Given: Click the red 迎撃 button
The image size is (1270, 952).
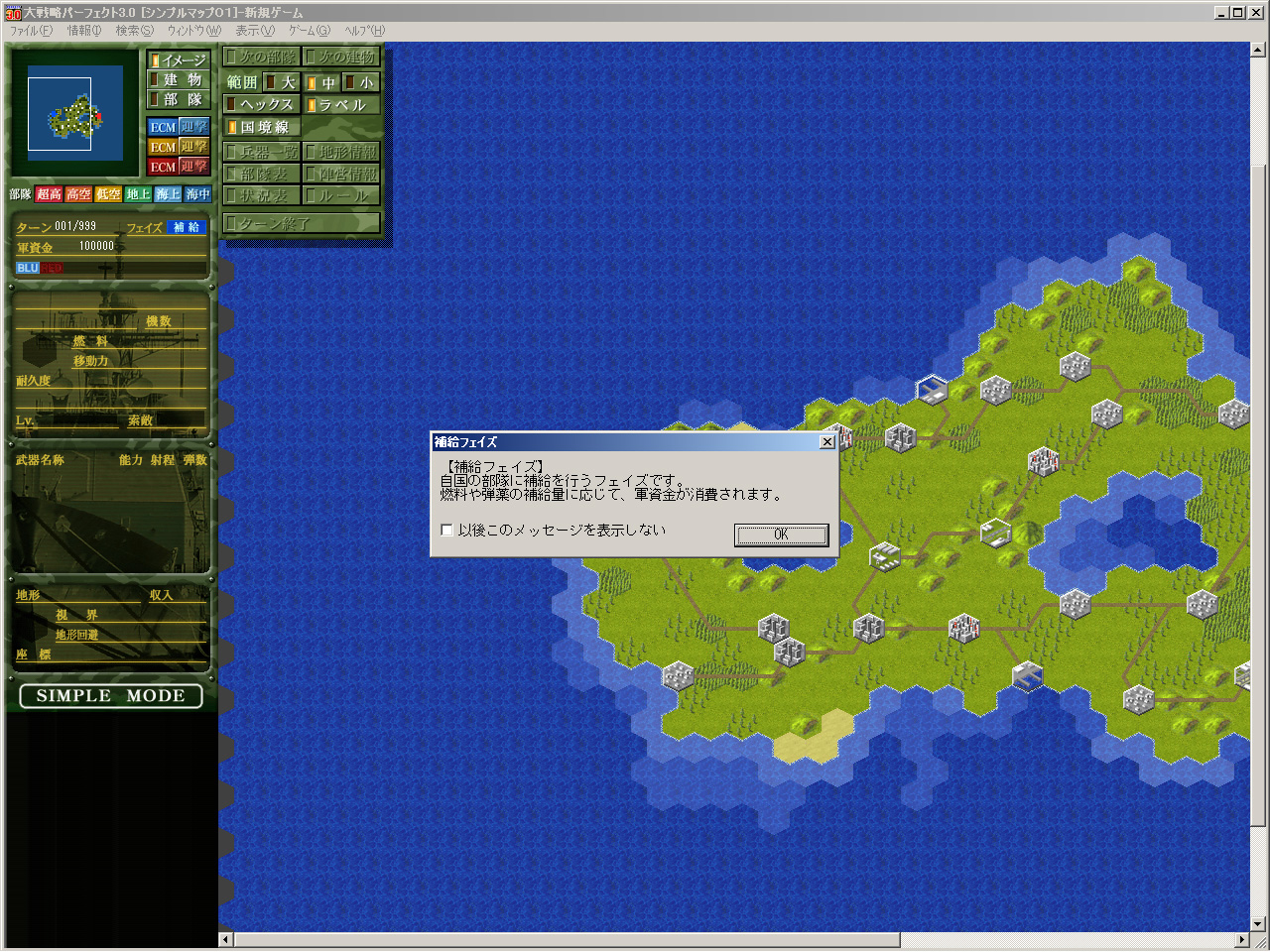Looking at the screenshot, I should pyautogui.click(x=194, y=167).
